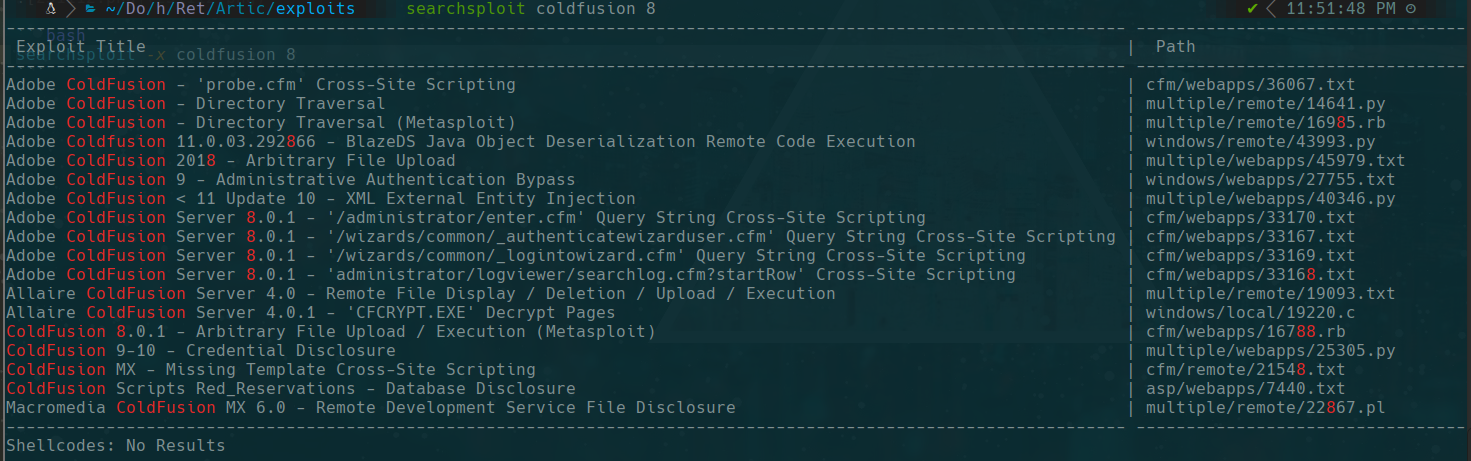
Task: Select path windows/remote/43993.py
Action: click(x=1260, y=142)
